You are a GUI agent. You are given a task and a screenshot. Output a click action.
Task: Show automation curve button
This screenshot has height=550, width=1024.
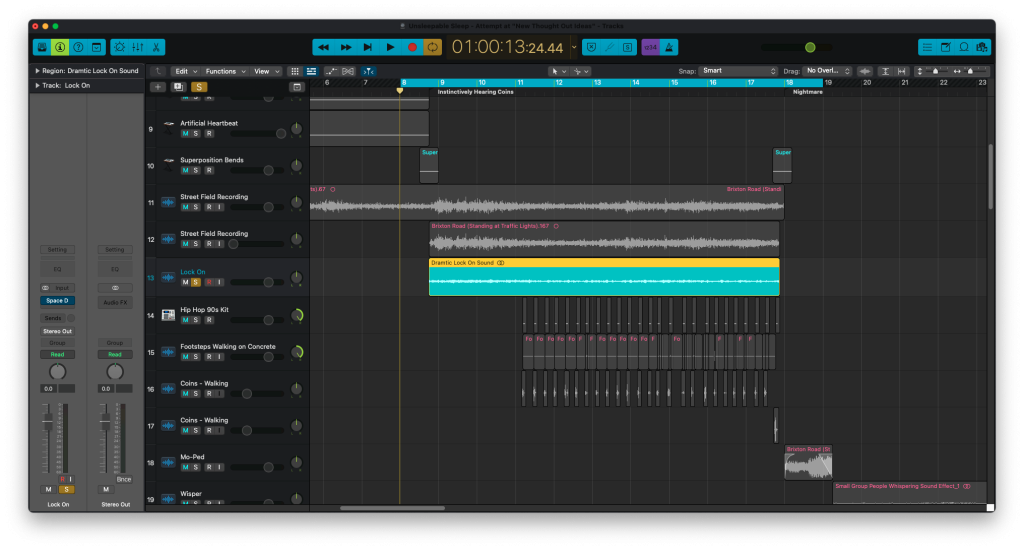tap(331, 71)
